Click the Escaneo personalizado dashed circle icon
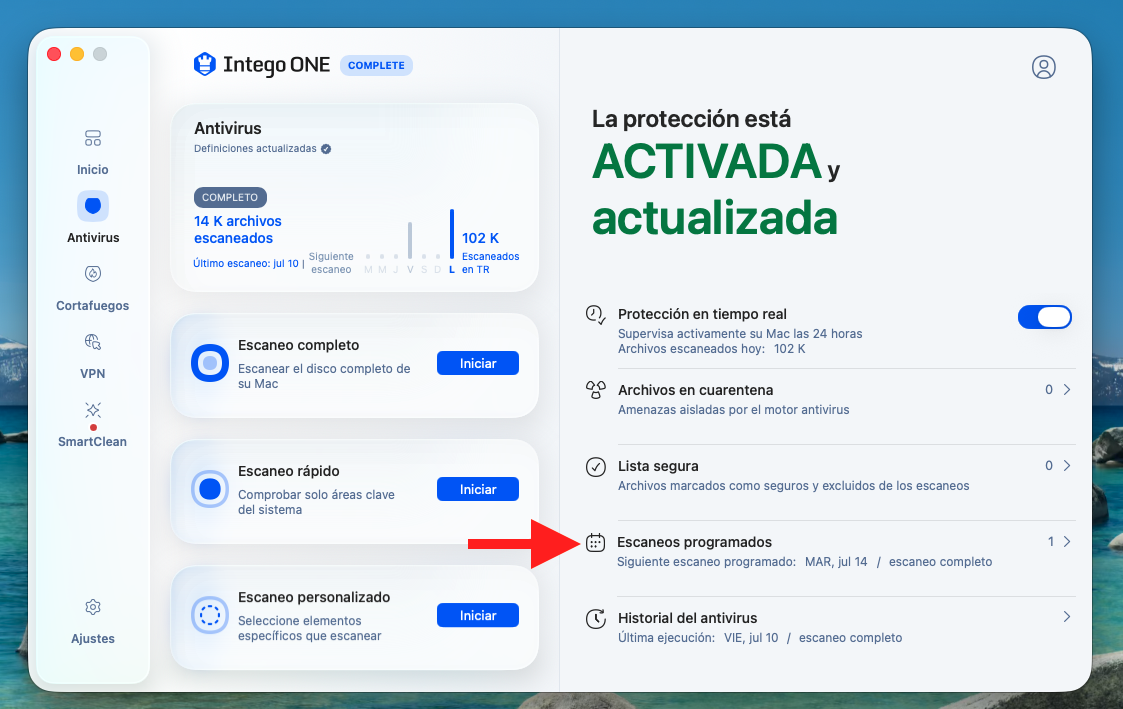The image size is (1123, 709). pos(210,615)
